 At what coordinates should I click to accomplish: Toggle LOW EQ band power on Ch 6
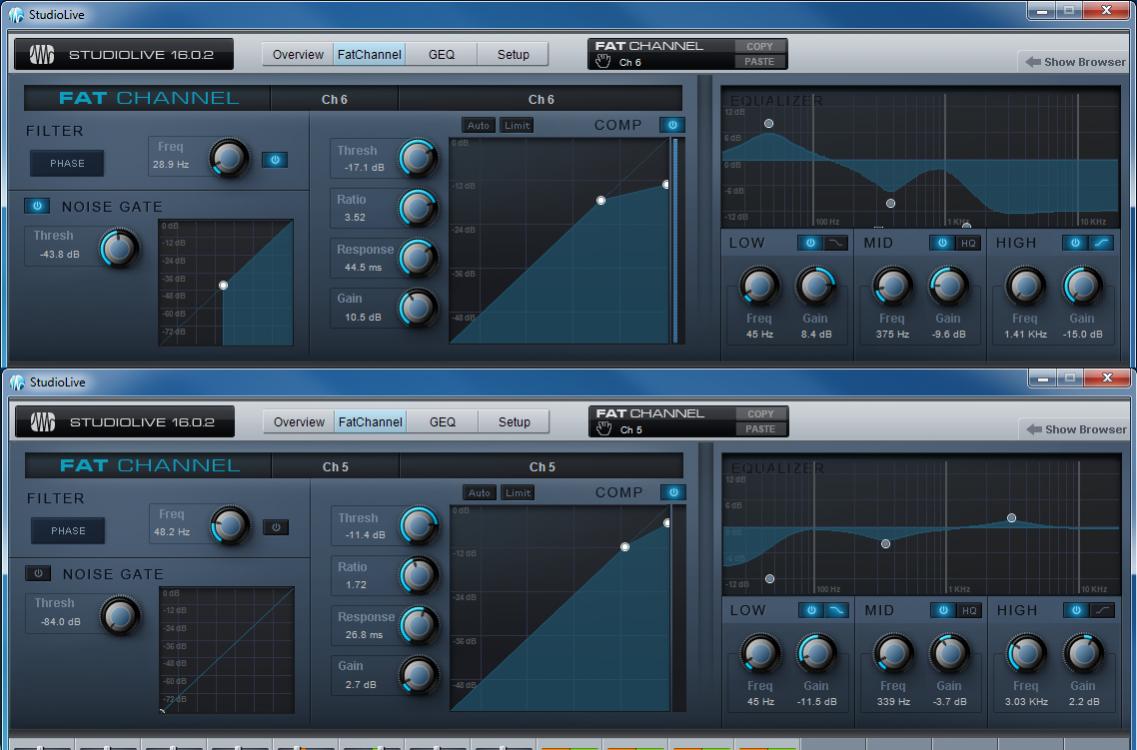point(810,243)
